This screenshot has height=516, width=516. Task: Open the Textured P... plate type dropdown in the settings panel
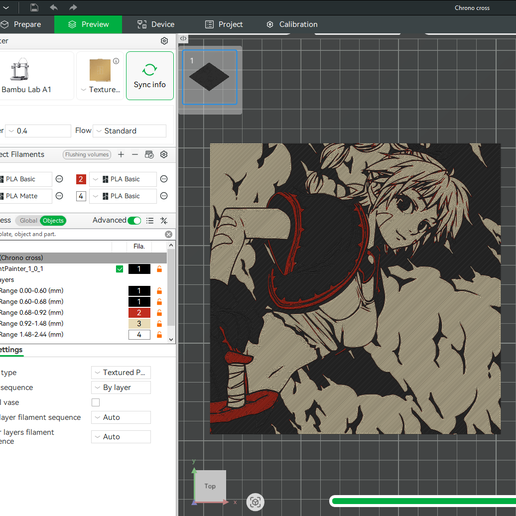pyautogui.click(x=121, y=372)
